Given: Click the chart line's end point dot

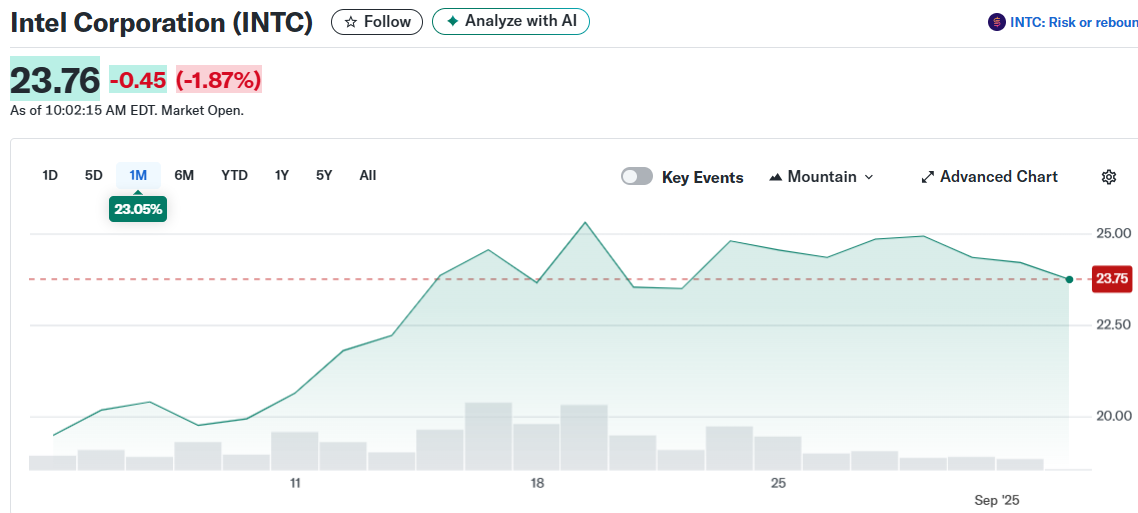Looking at the screenshot, I should coord(1069,279).
